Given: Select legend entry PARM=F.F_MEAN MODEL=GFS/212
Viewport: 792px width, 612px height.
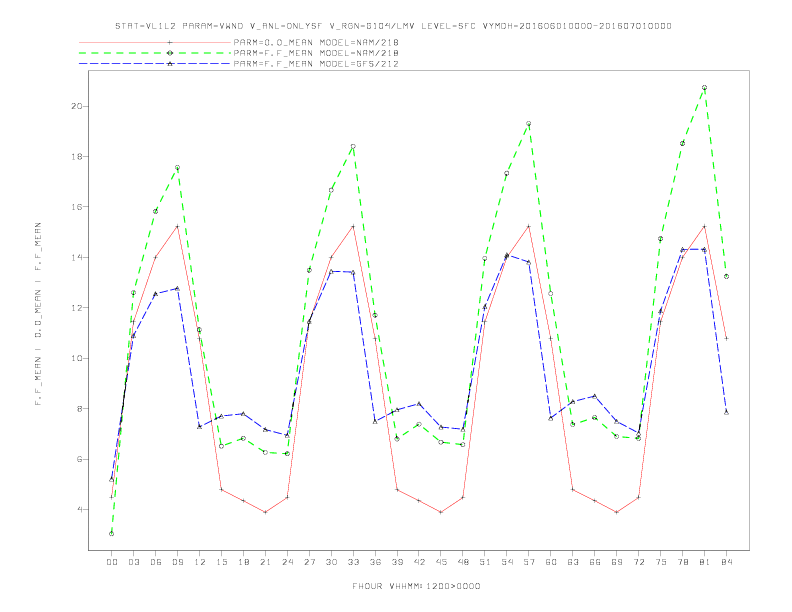Looking at the screenshot, I should coord(316,64).
